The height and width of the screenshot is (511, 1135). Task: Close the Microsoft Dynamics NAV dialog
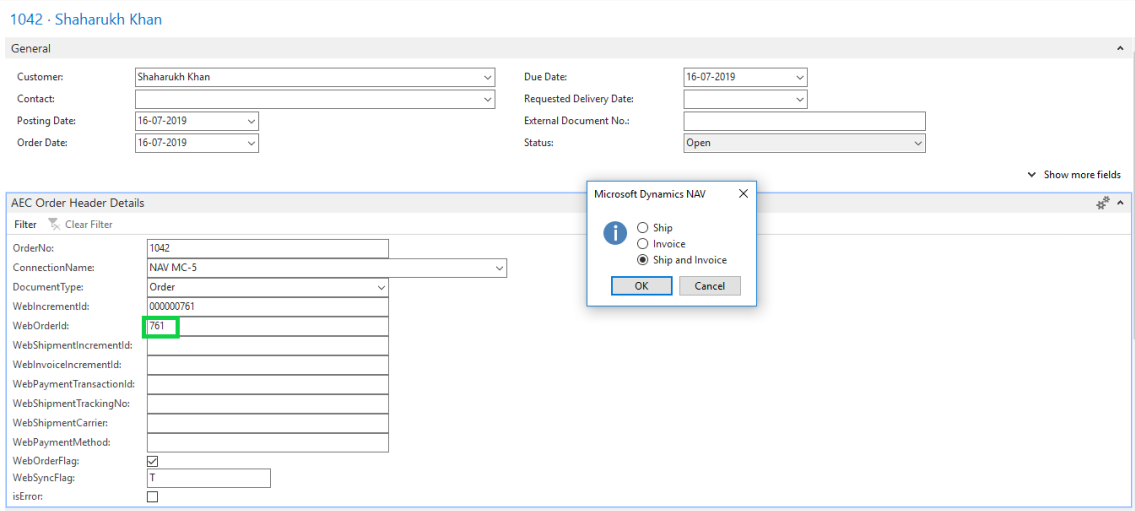(743, 194)
